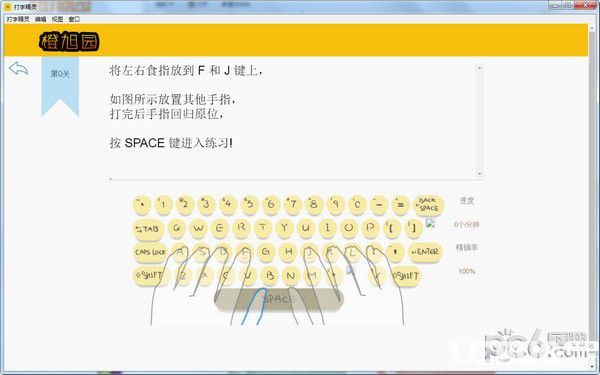Tap the I key
Screen dimensions: 600x375
[327, 228]
